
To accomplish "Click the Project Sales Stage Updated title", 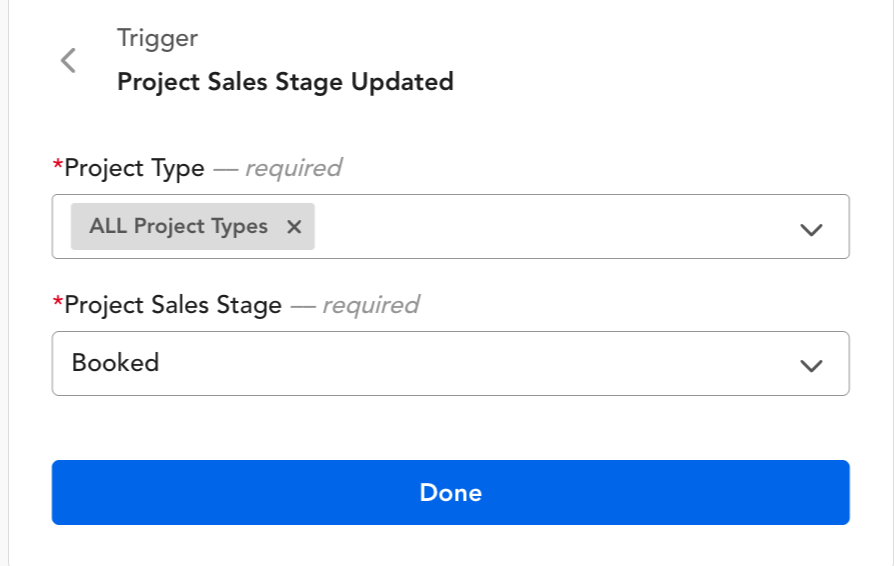I will coord(285,82).
